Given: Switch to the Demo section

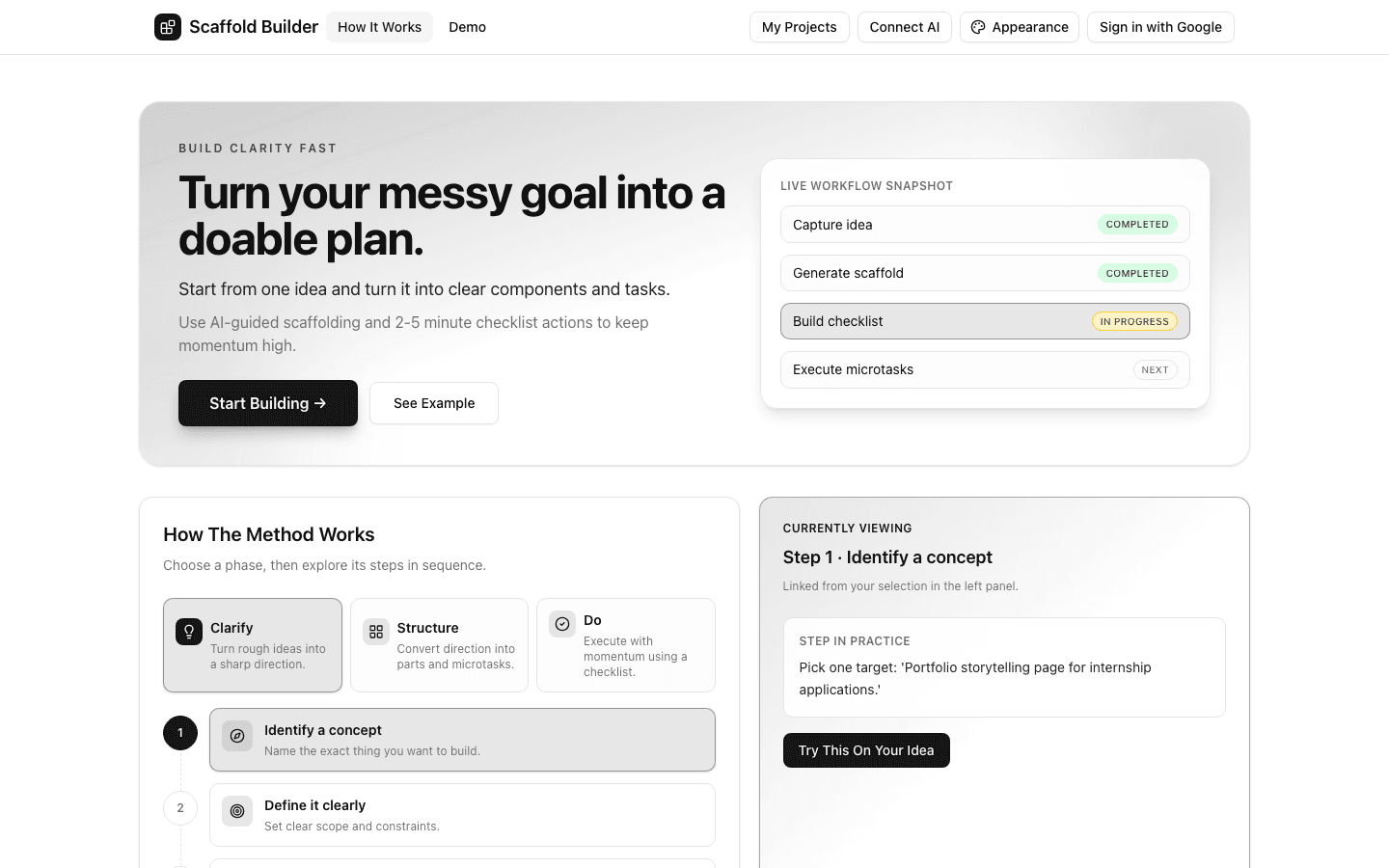Looking at the screenshot, I should click(x=467, y=27).
